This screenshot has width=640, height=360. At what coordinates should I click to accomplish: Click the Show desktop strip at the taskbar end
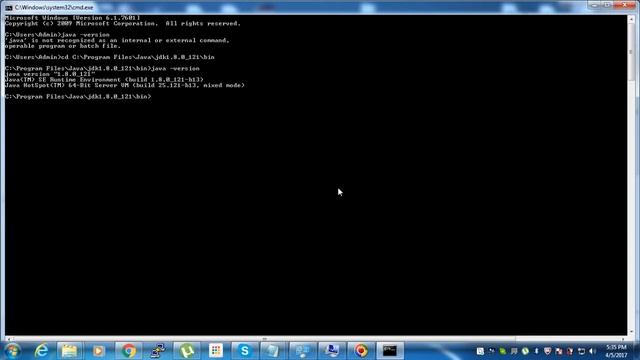click(637, 351)
